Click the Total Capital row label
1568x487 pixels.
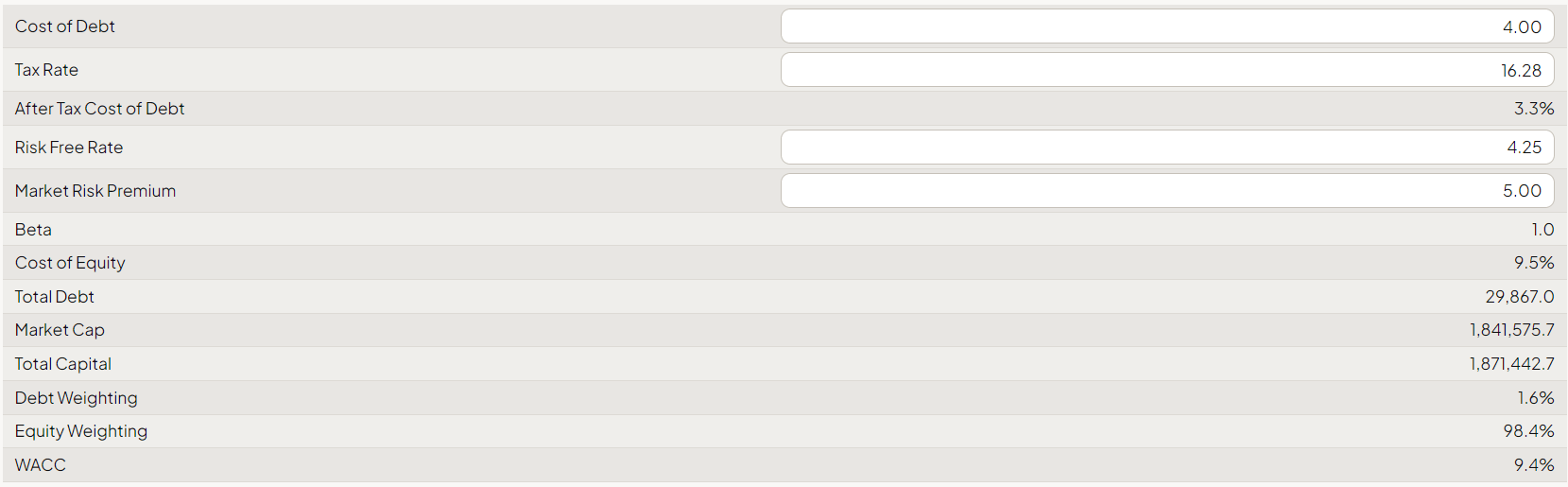pyautogui.click(x=63, y=364)
